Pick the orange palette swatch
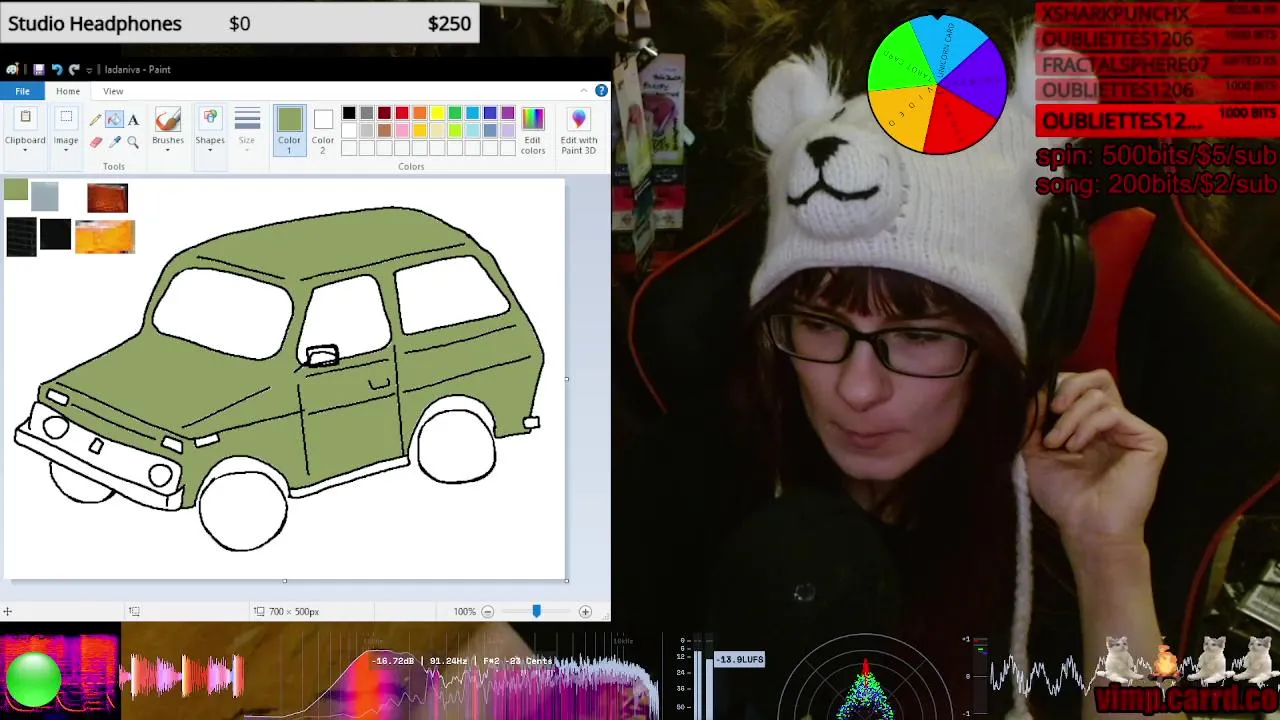 pyautogui.click(x=420, y=113)
